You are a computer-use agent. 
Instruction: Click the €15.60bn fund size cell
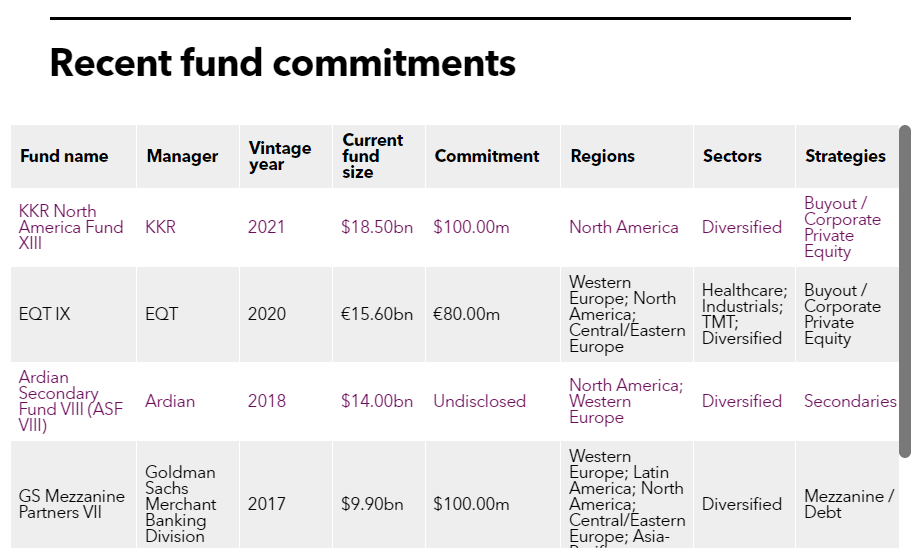tap(377, 314)
